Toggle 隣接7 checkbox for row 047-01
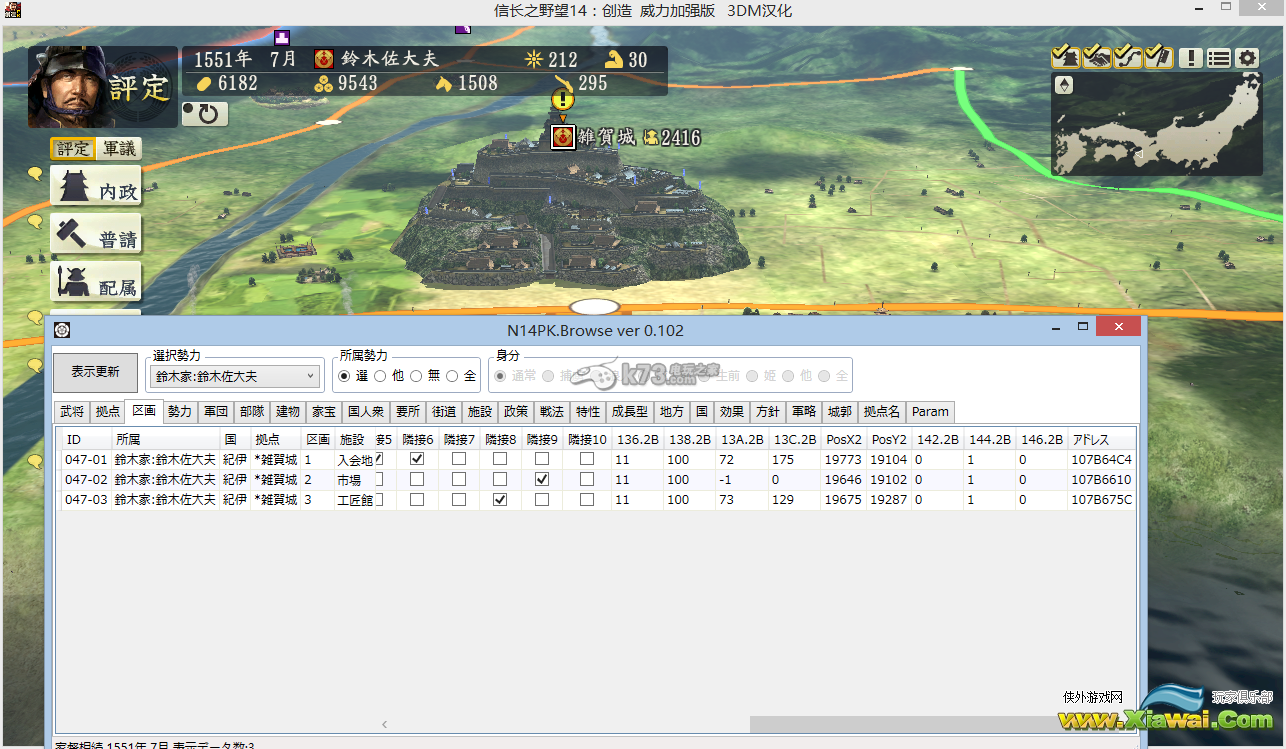The image size is (1286, 749). pos(459,459)
